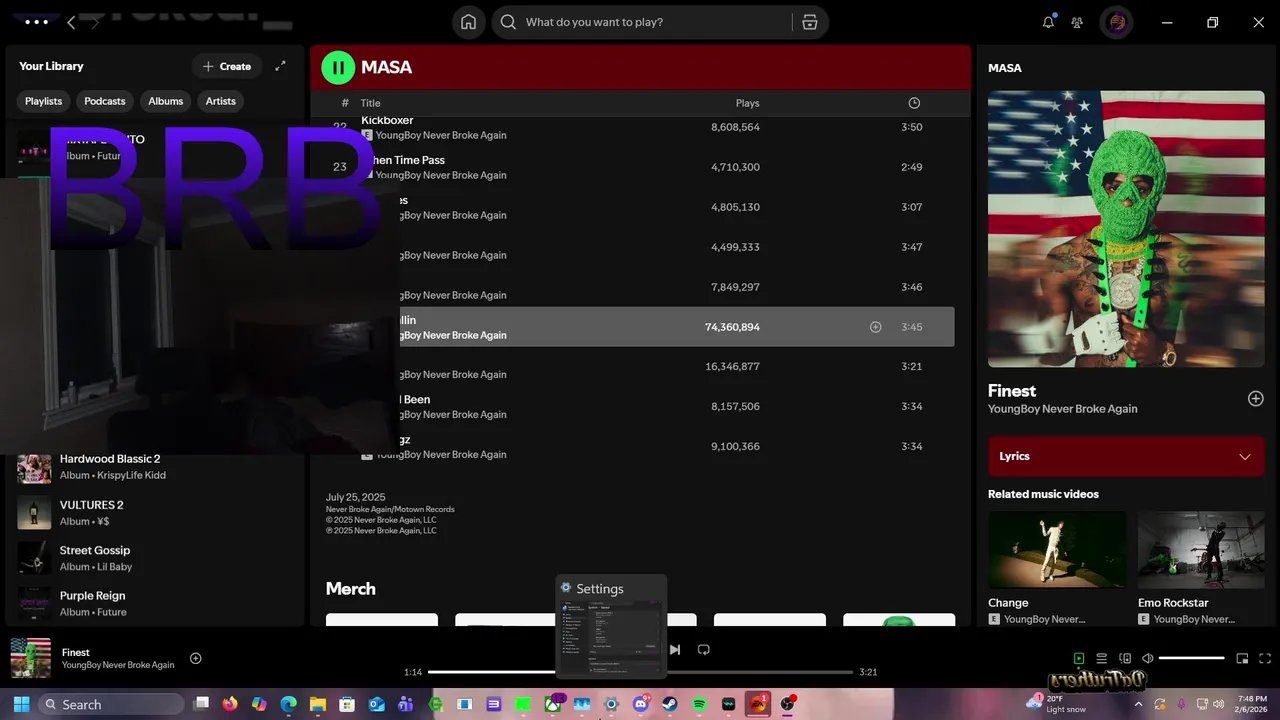1280x720 pixels.
Task: Open Finest title in Now Playing sidebar
Action: point(1012,391)
